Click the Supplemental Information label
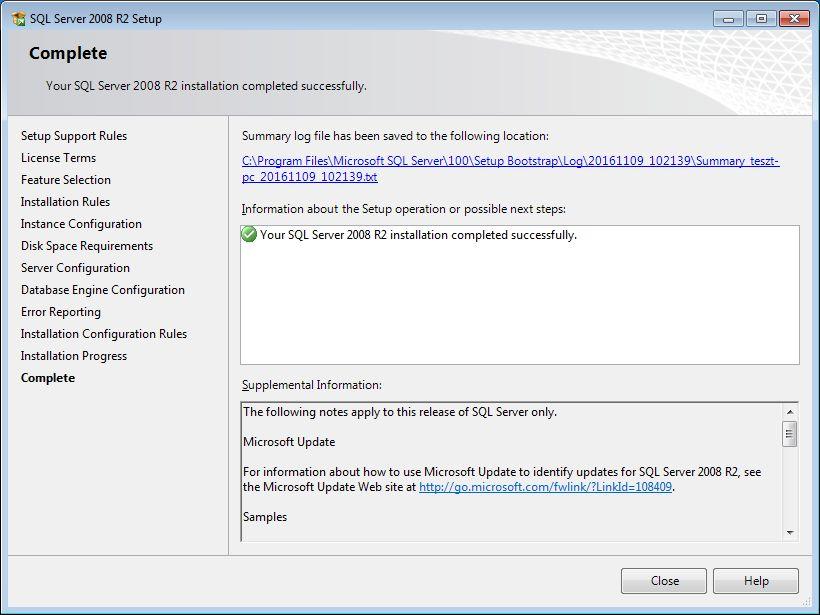820x615 pixels. [x=312, y=385]
